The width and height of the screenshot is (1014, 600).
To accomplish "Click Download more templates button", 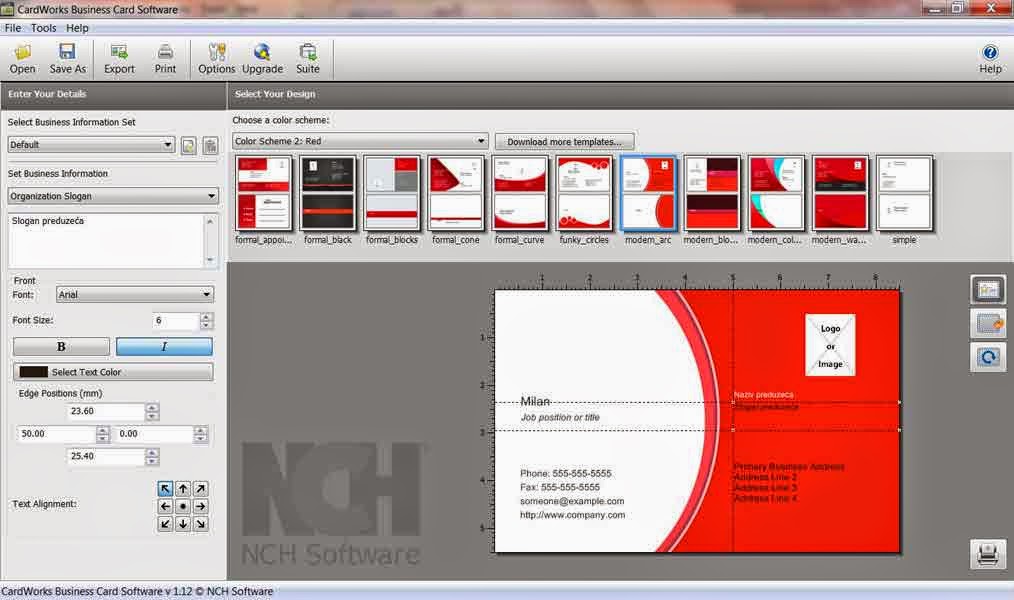I will tap(564, 142).
